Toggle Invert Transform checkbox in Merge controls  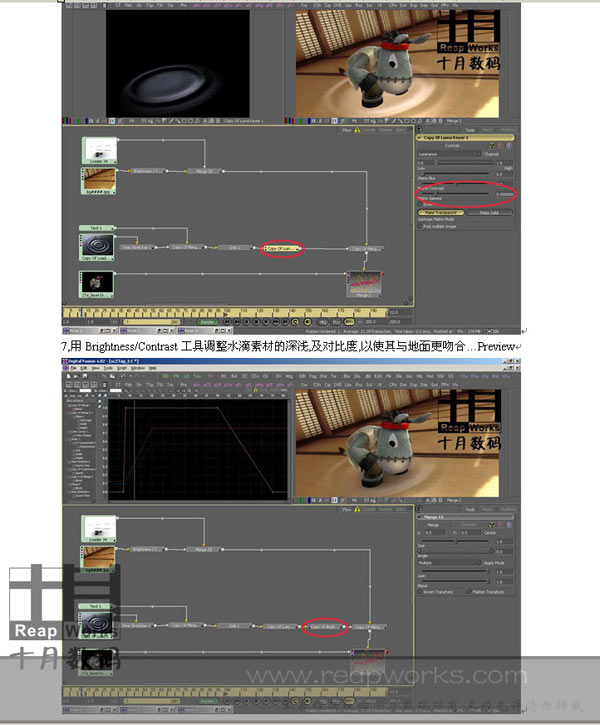pyautogui.click(x=421, y=593)
